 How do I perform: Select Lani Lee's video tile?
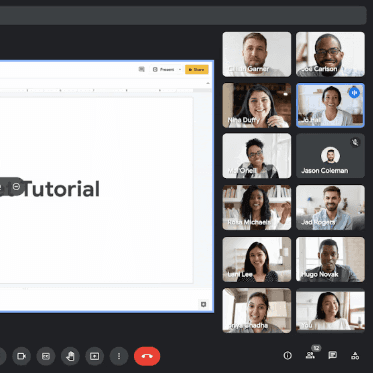tap(257, 259)
